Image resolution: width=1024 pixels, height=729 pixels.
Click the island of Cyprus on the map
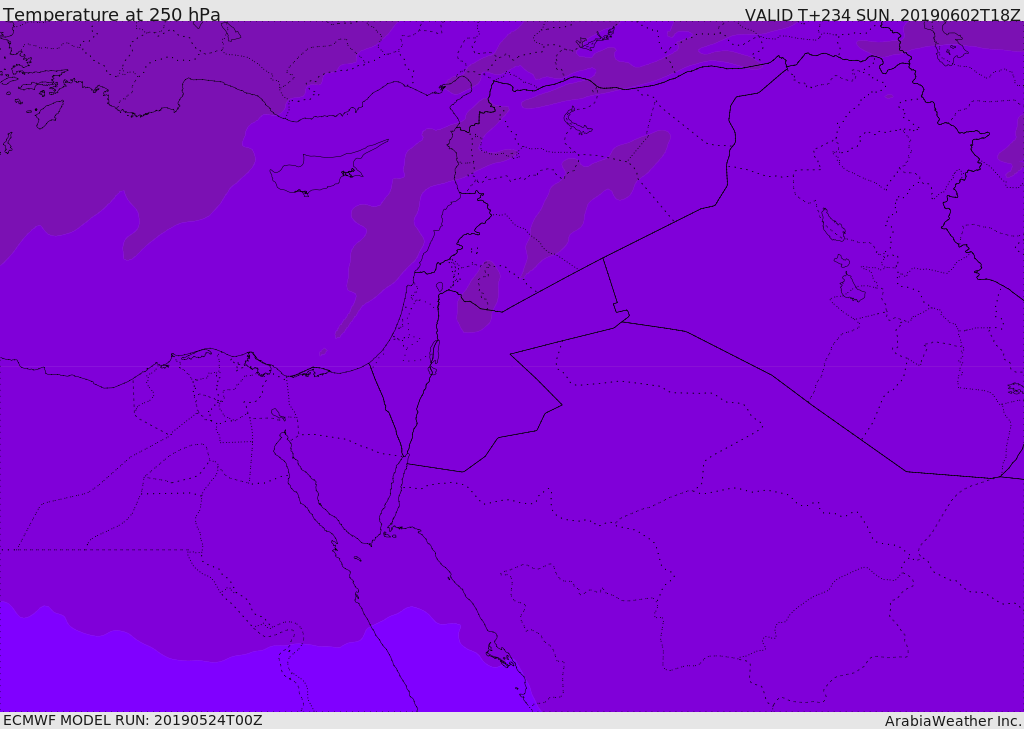320,171
